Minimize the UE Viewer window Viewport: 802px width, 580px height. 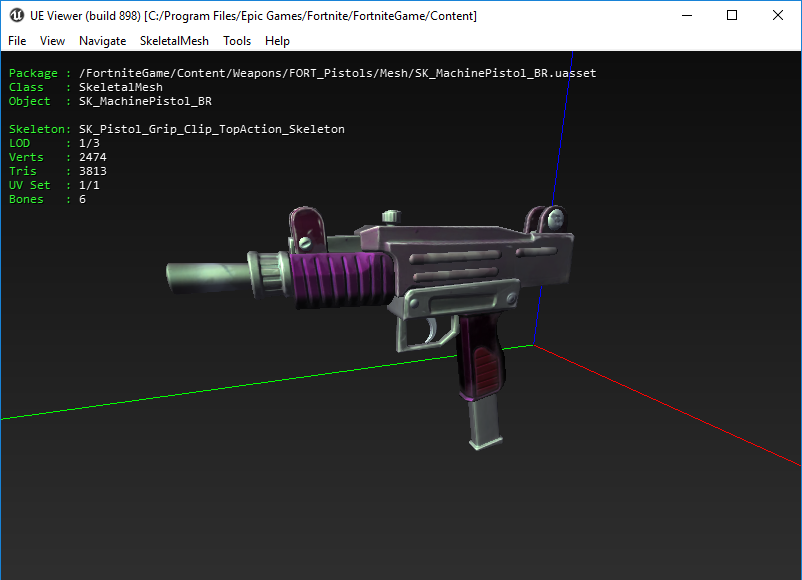[x=687, y=15]
